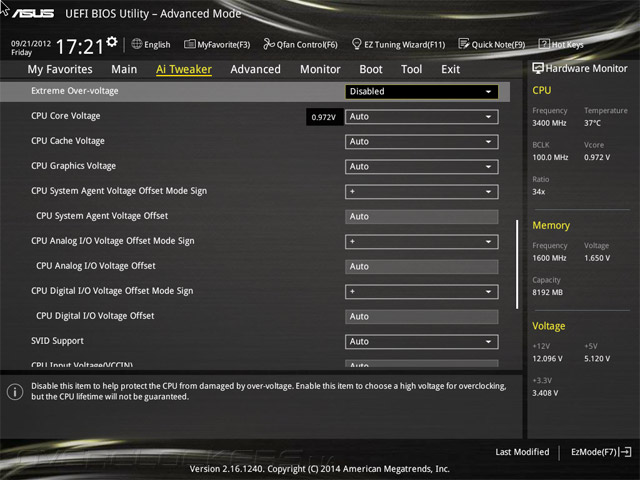This screenshot has height=480, width=640.
Task: Click the ASUS logo
Action: (33, 13)
